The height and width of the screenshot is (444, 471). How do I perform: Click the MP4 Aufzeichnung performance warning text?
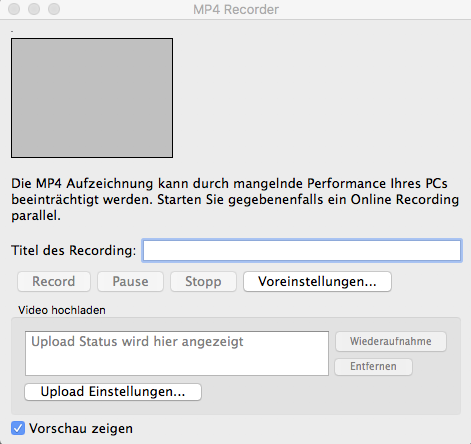[235, 199]
